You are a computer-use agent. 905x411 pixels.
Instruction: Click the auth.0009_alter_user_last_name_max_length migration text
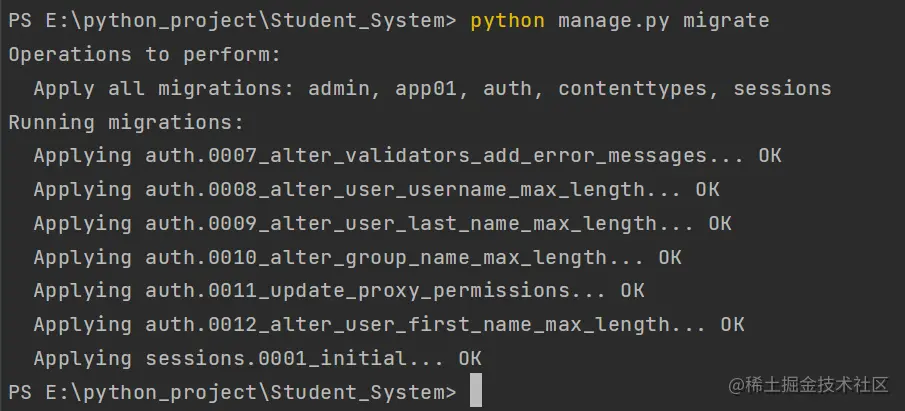click(401, 223)
